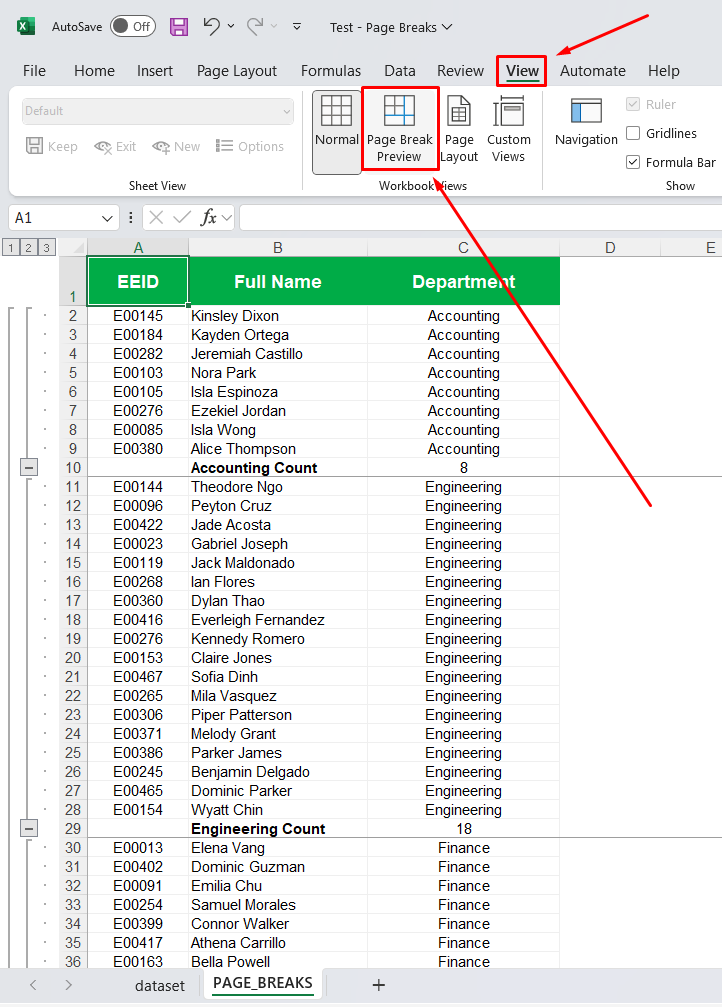This screenshot has width=722, height=1007.
Task: Click the Name Box showing A1
Action: [x=54, y=218]
